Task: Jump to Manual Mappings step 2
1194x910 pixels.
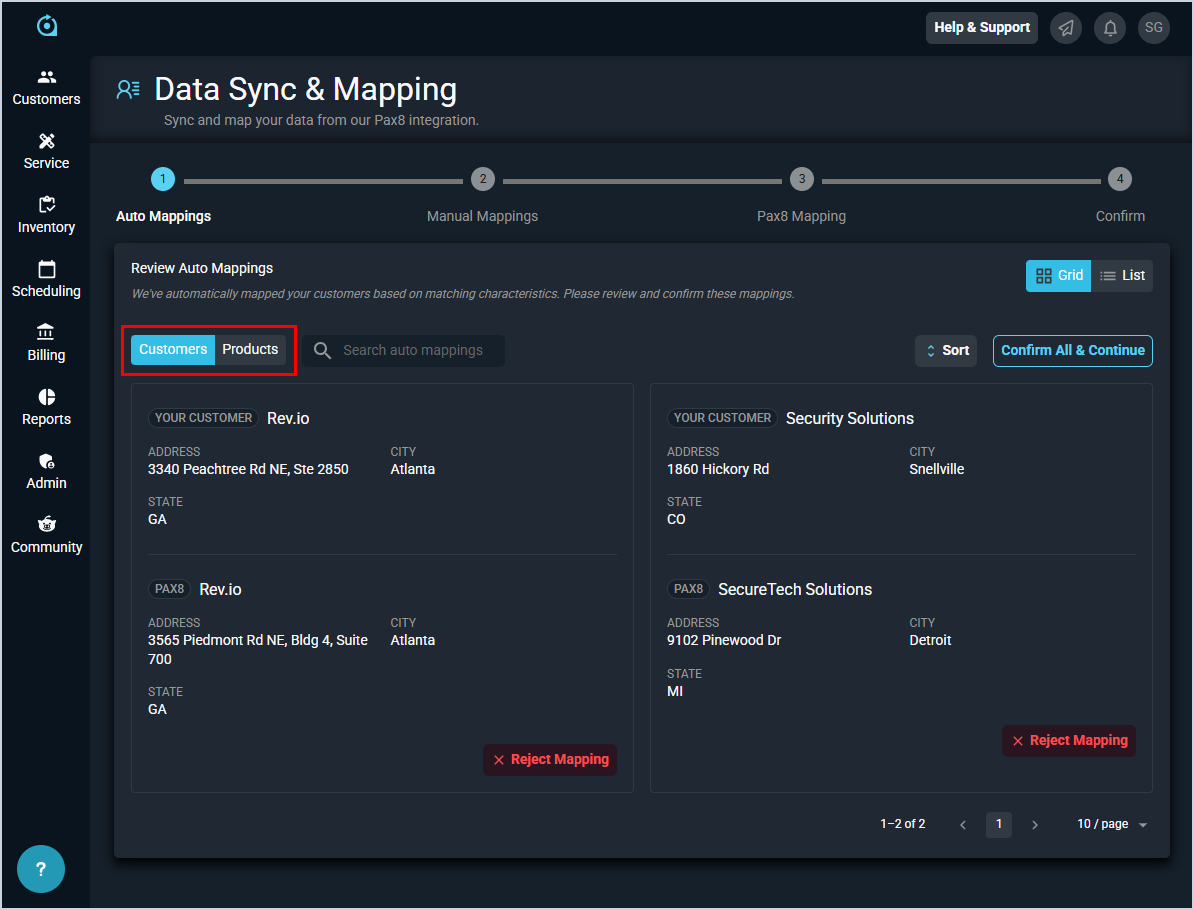Action: point(482,180)
